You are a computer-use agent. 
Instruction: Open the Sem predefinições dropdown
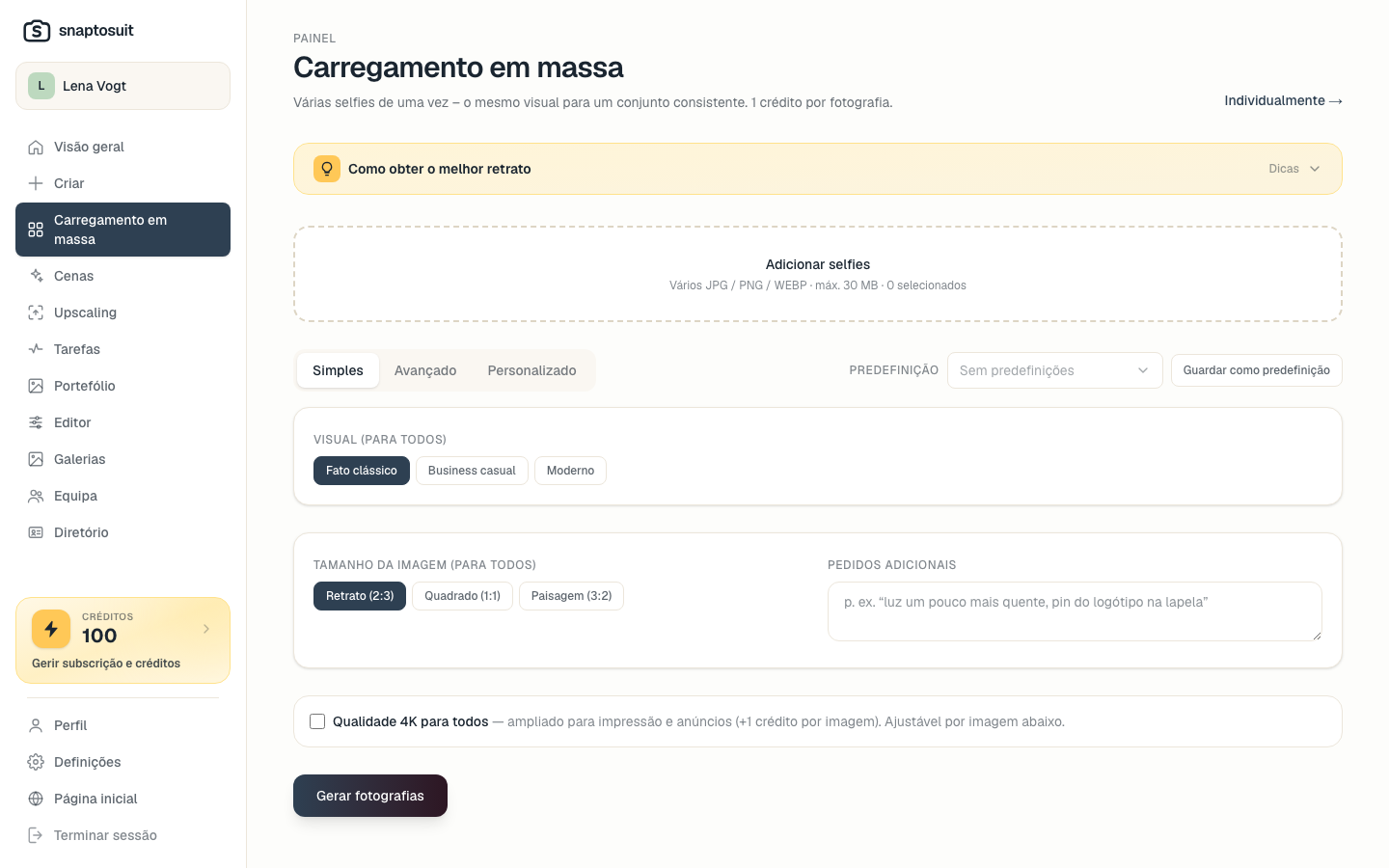pos(1054,370)
